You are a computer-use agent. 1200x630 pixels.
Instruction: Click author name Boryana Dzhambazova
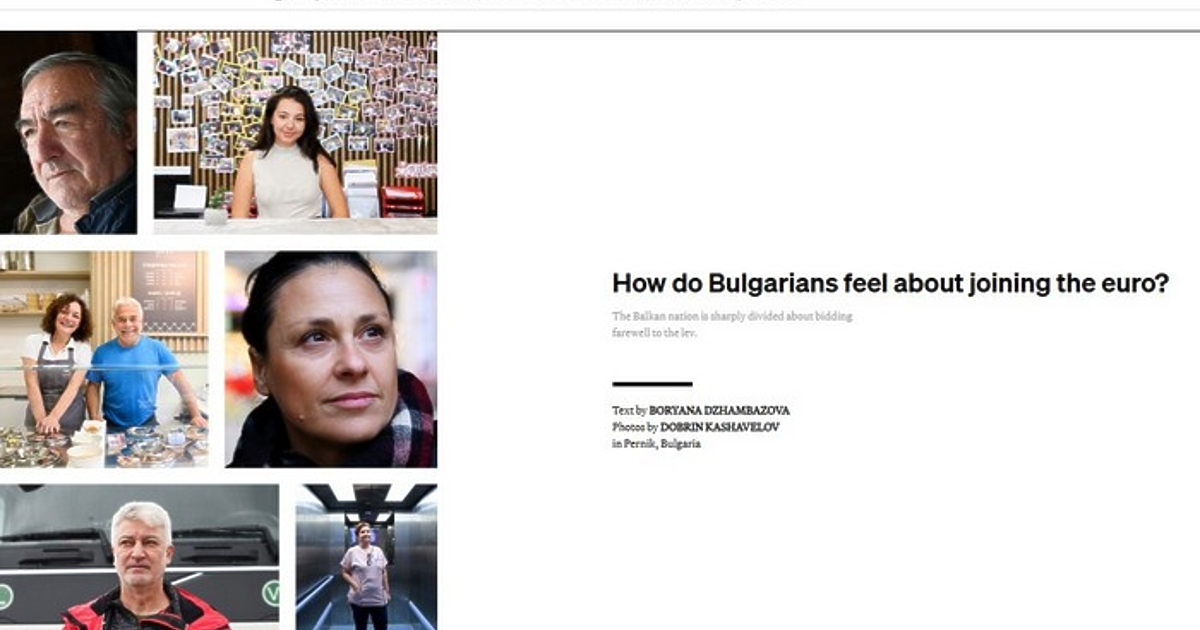click(718, 411)
